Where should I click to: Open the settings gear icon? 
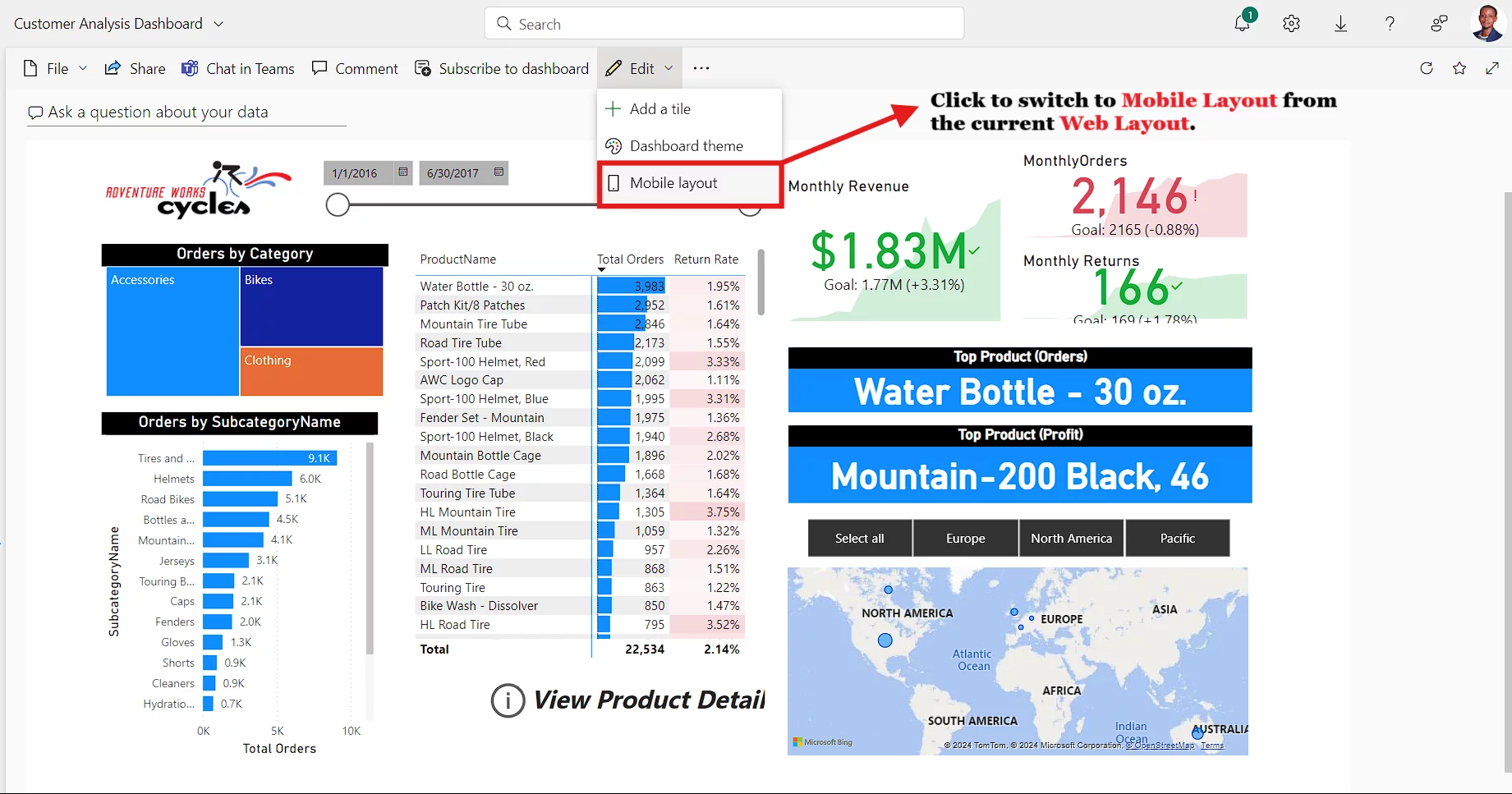pos(1291,24)
